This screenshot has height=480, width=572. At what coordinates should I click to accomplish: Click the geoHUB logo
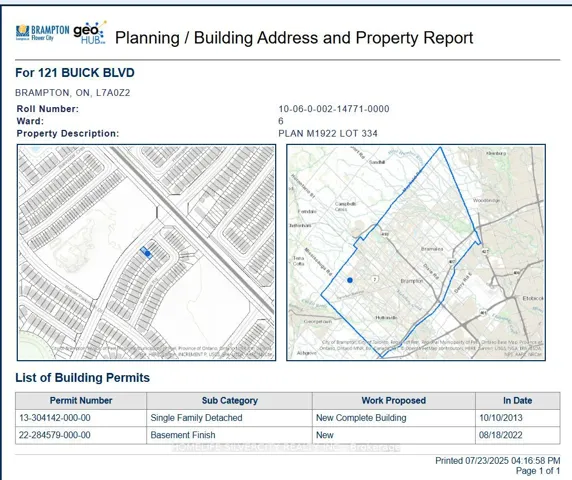pos(90,33)
